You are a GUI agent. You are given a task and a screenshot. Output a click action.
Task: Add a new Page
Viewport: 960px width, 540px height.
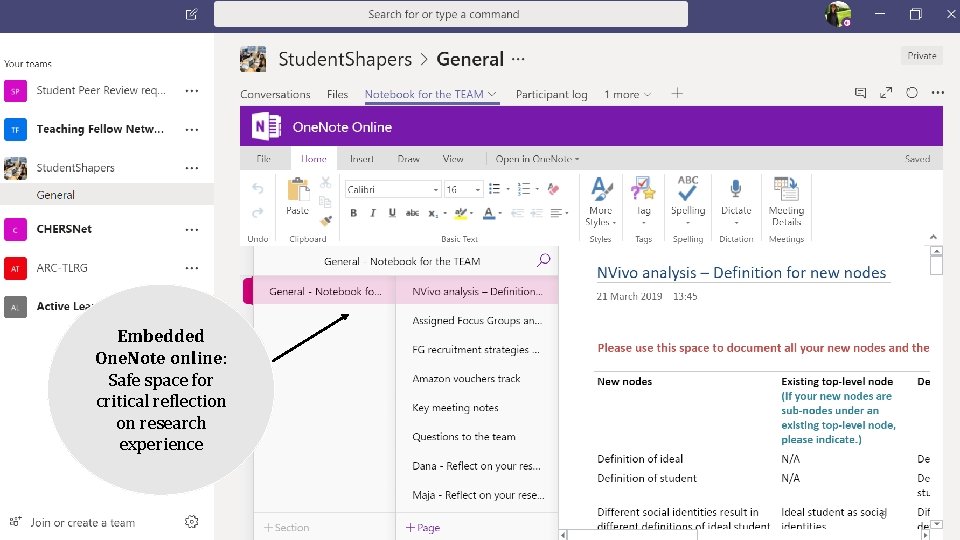pos(423,527)
